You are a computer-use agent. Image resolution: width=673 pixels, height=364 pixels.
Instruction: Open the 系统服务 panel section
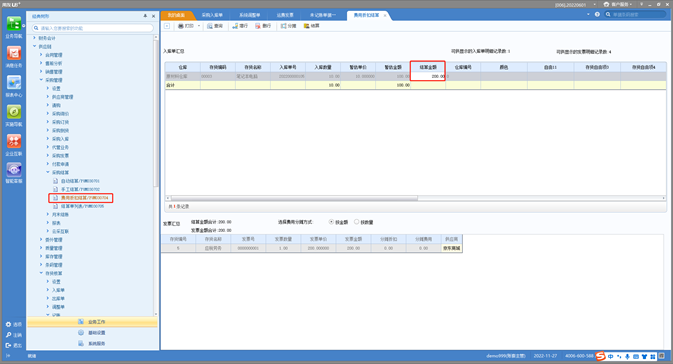pos(92,343)
